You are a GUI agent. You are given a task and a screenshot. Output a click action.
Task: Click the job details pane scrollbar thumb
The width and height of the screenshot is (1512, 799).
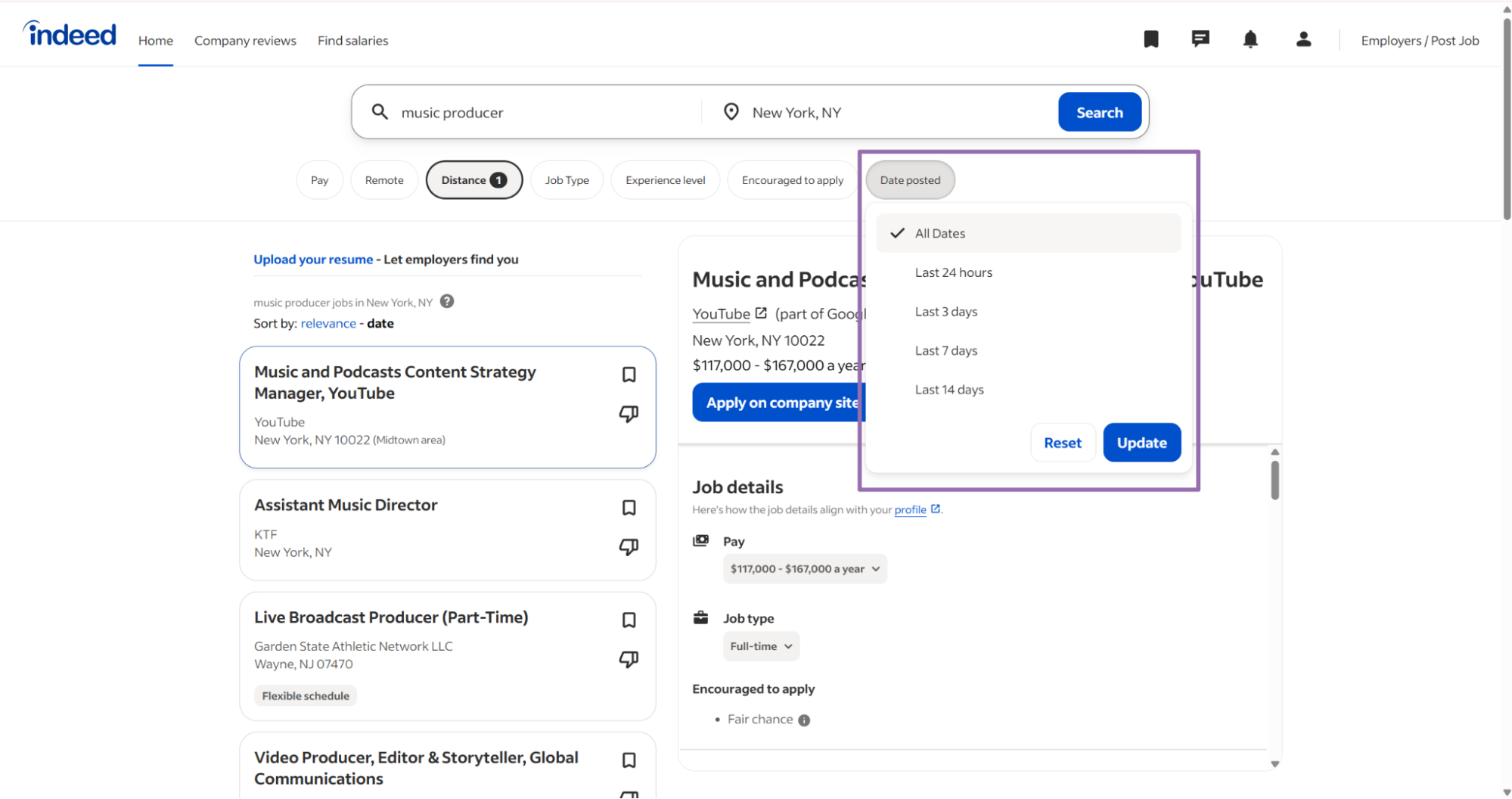point(1274,480)
